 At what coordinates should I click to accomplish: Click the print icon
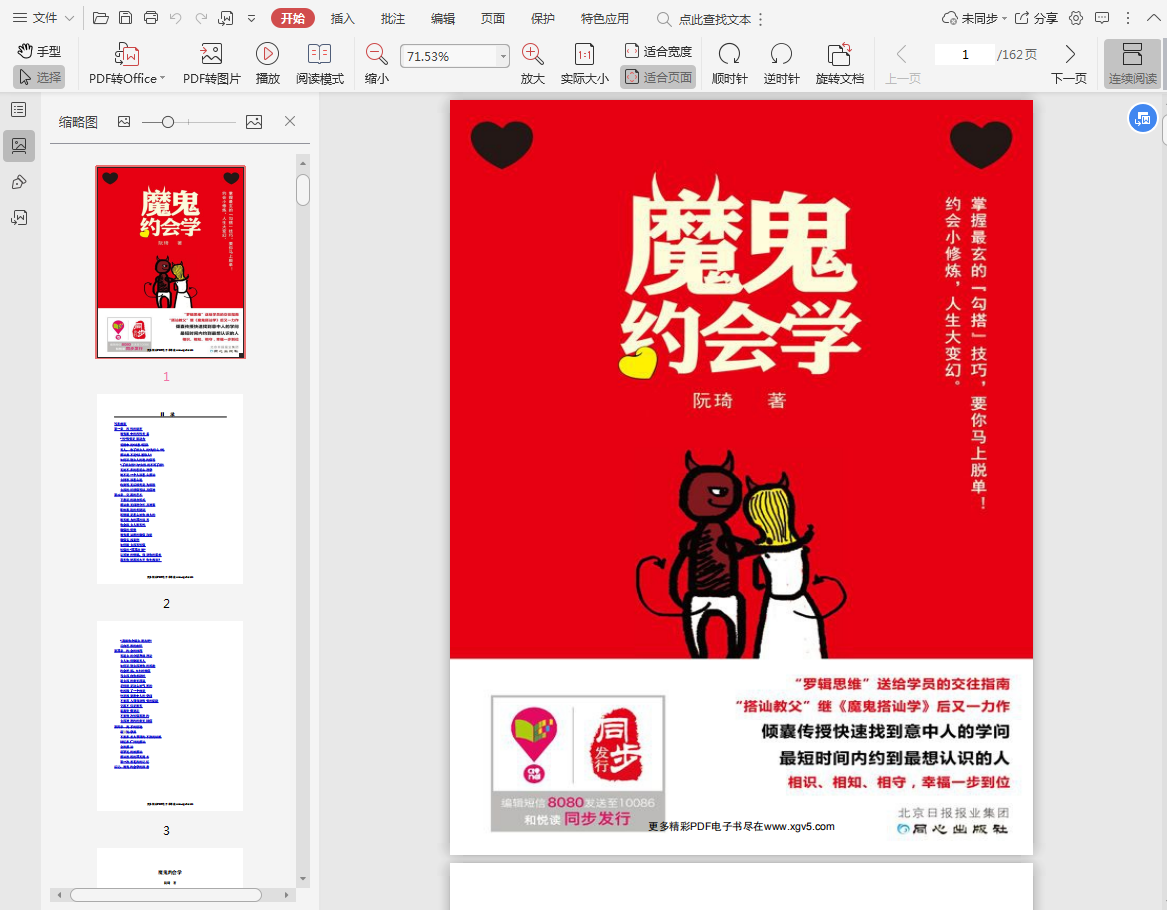pos(150,18)
